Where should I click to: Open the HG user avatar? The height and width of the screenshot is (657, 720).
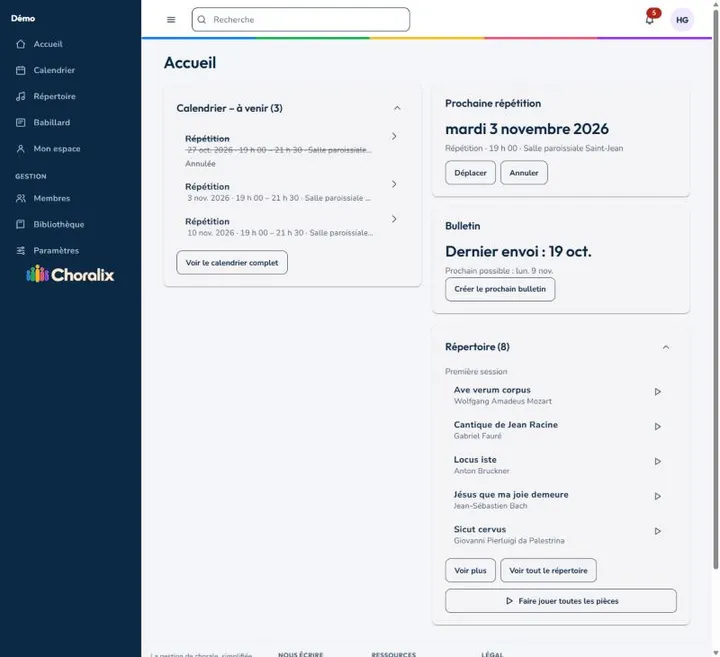[682, 20]
